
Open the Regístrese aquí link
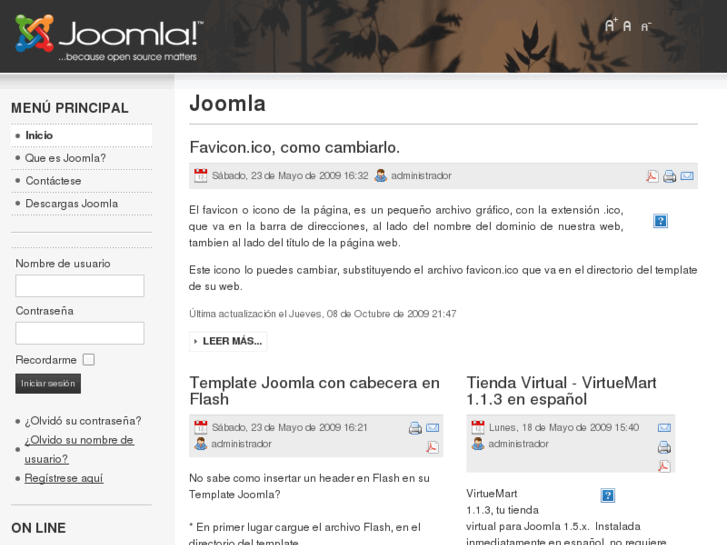click(x=64, y=478)
